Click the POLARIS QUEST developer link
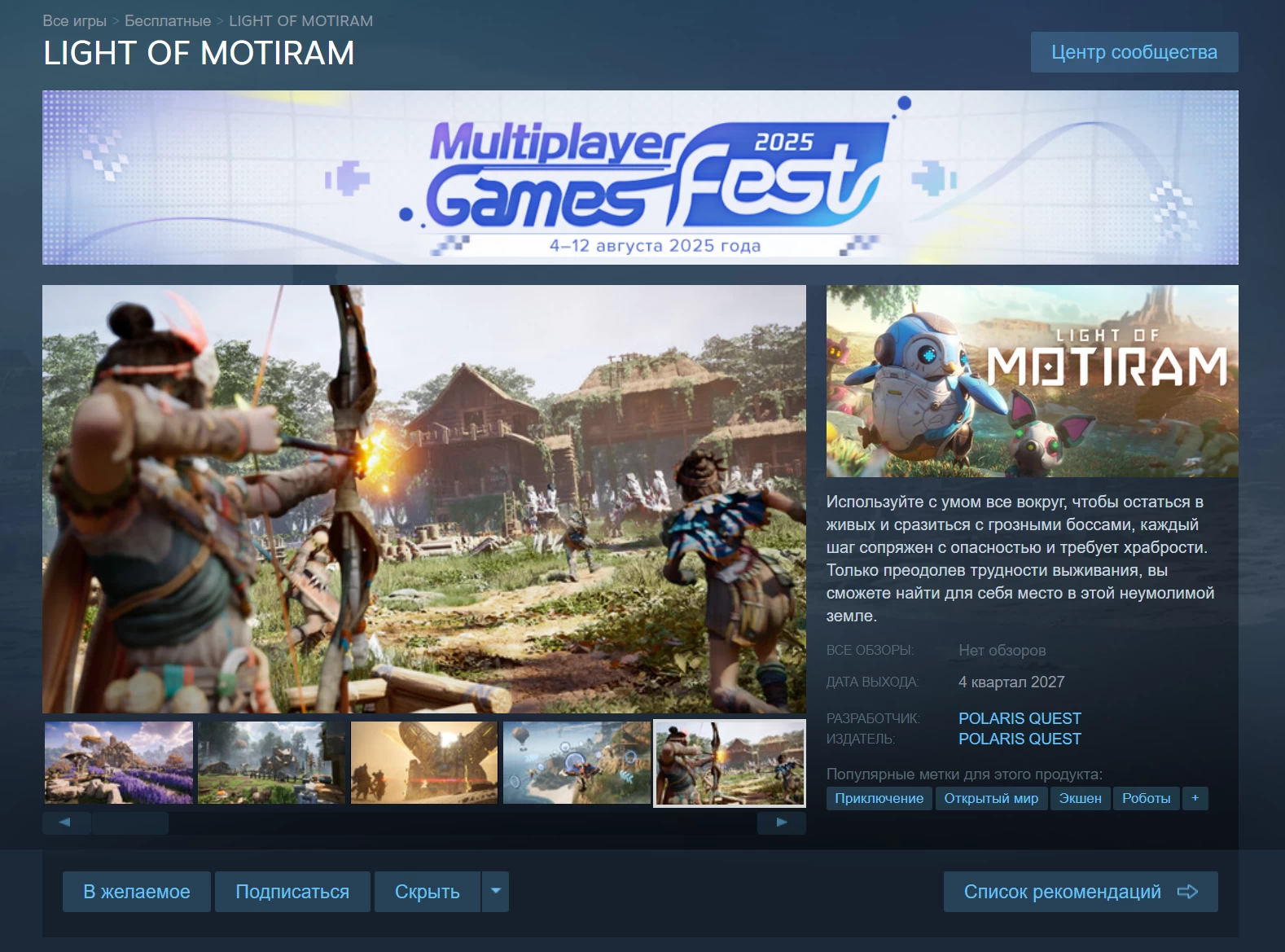This screenshot has height=952, width=1285. click(1020, 718)
